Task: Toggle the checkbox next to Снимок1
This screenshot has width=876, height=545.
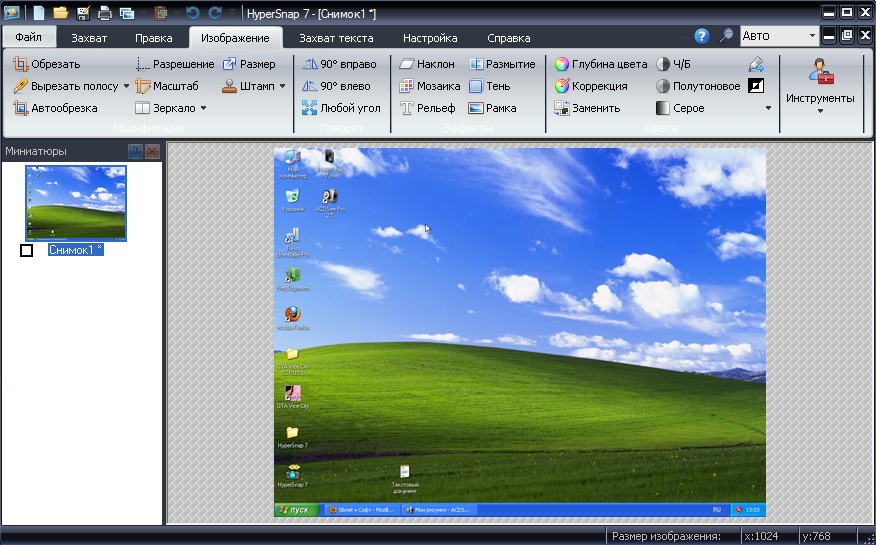Action: tap(26, 251)
